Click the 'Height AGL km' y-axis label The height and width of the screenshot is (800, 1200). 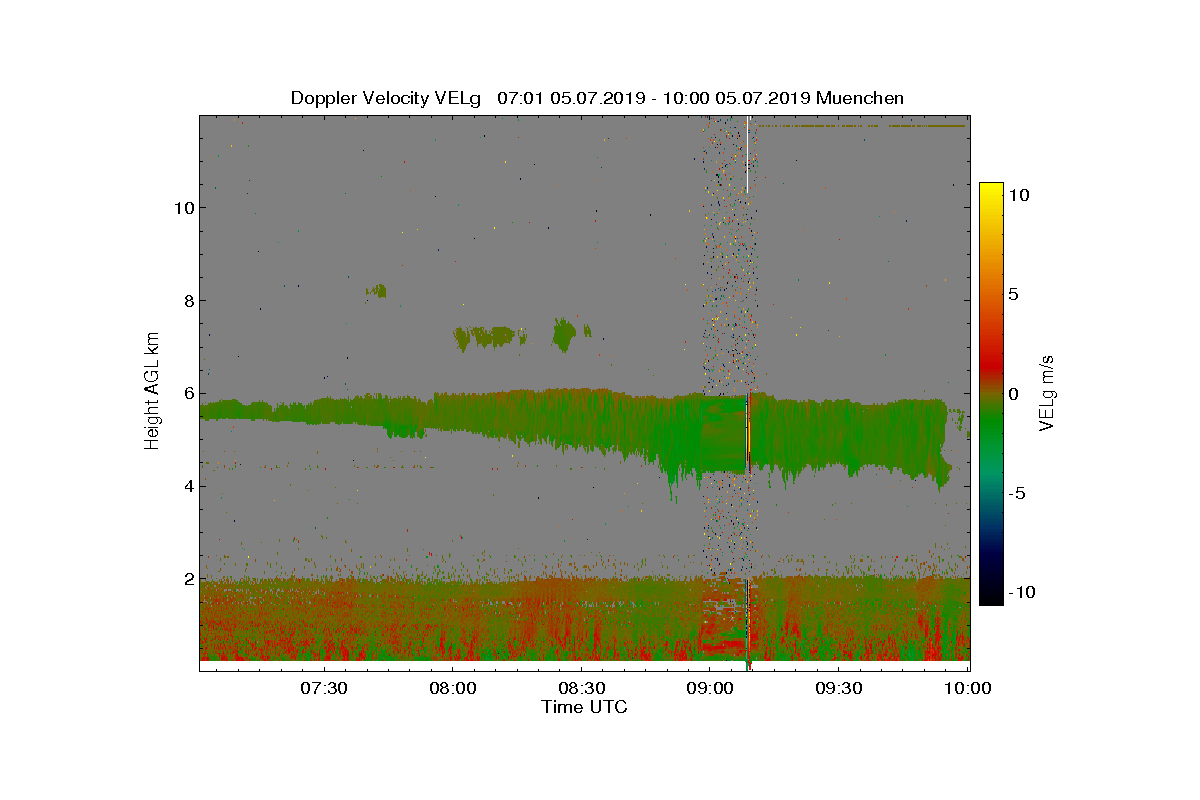[x=152, y=391]
